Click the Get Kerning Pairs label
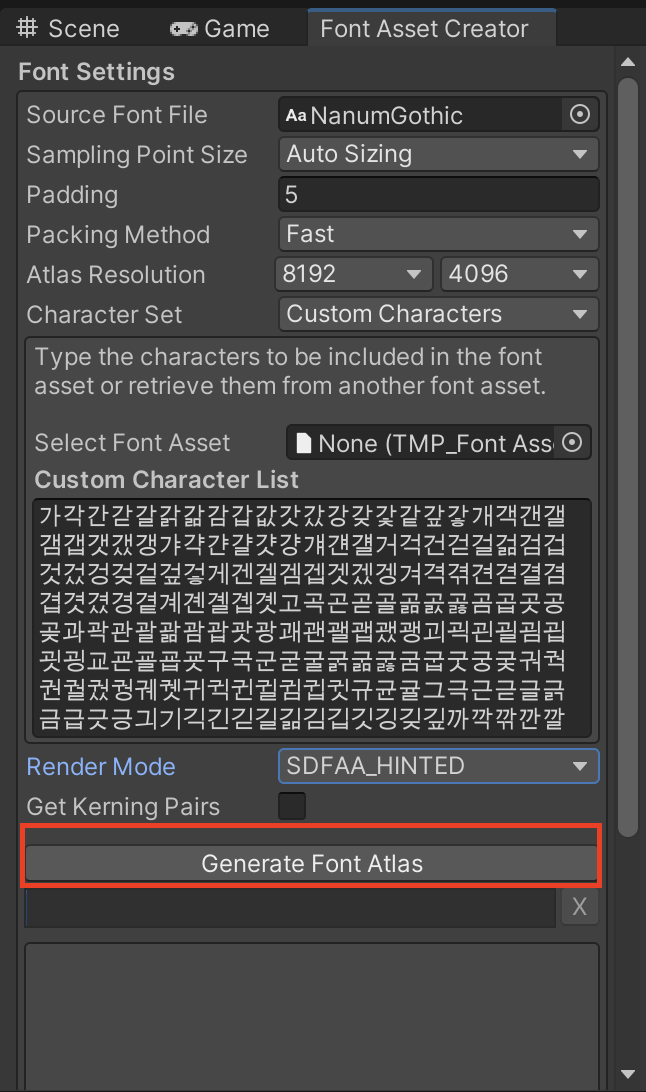Viewport: 646px width, 1092px height. 123,806
